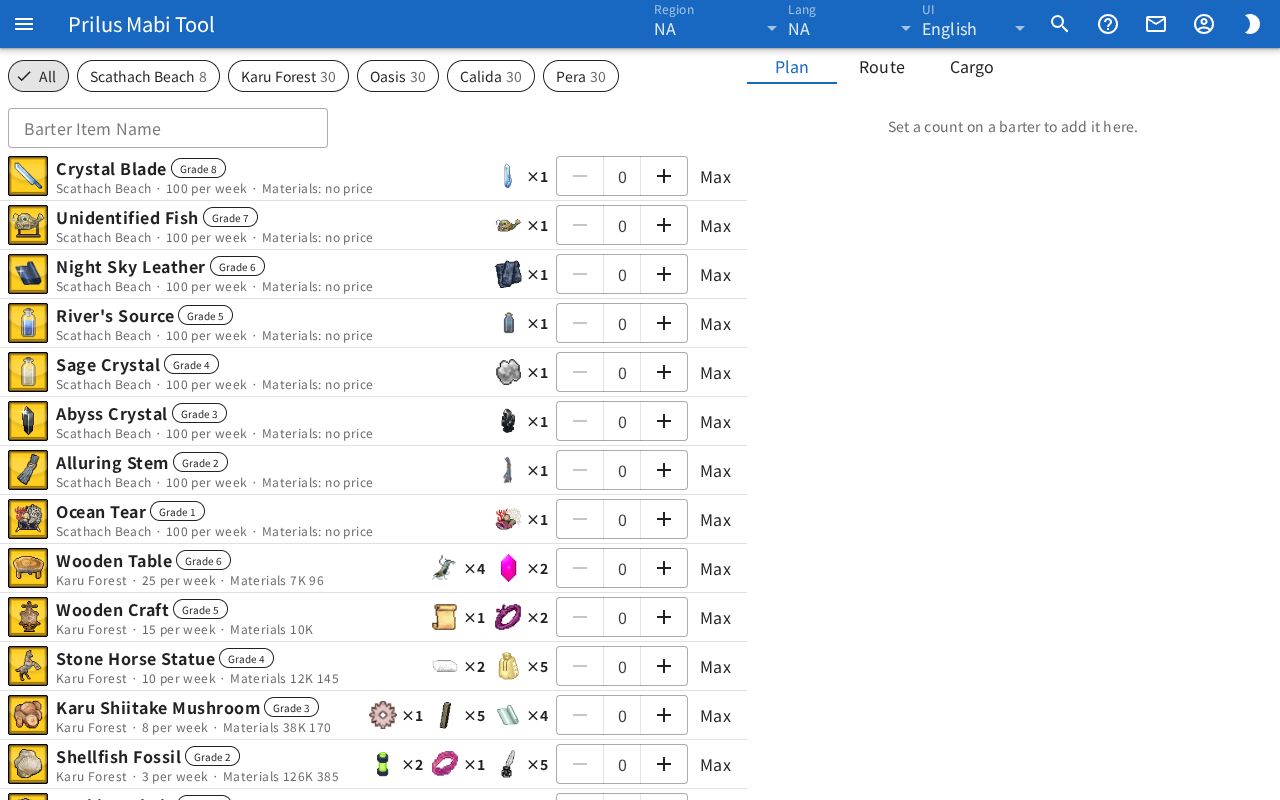Viewport: 1280px width, 800px height.
Task: Click the Crystal Blade item icon
Action: click(28, 176)
